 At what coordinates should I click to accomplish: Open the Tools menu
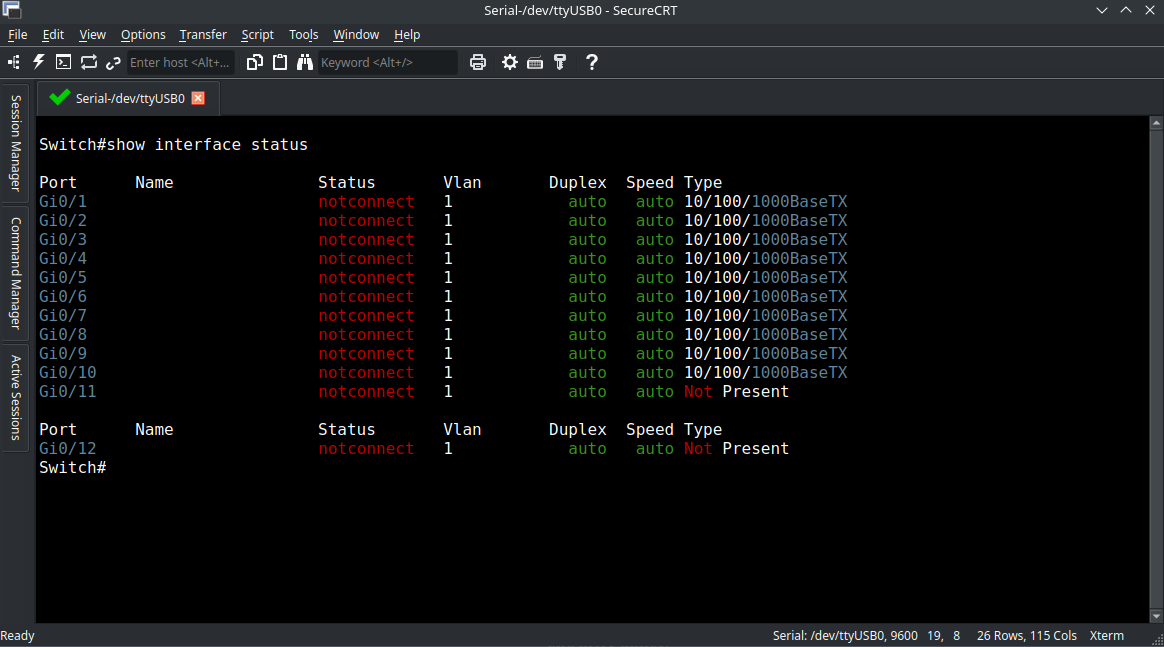(x=304, y=35)
